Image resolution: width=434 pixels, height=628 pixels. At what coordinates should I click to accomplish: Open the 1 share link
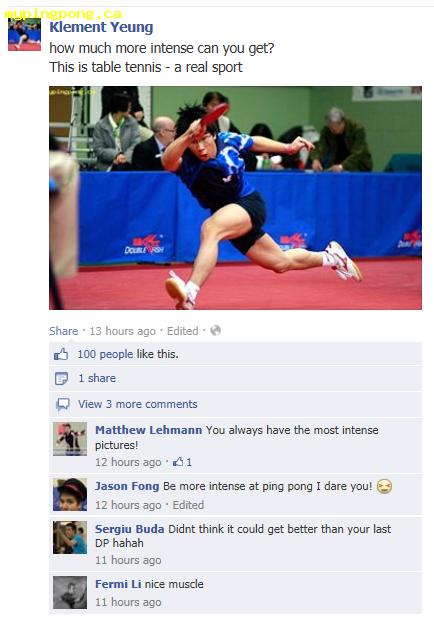[97, 378]
